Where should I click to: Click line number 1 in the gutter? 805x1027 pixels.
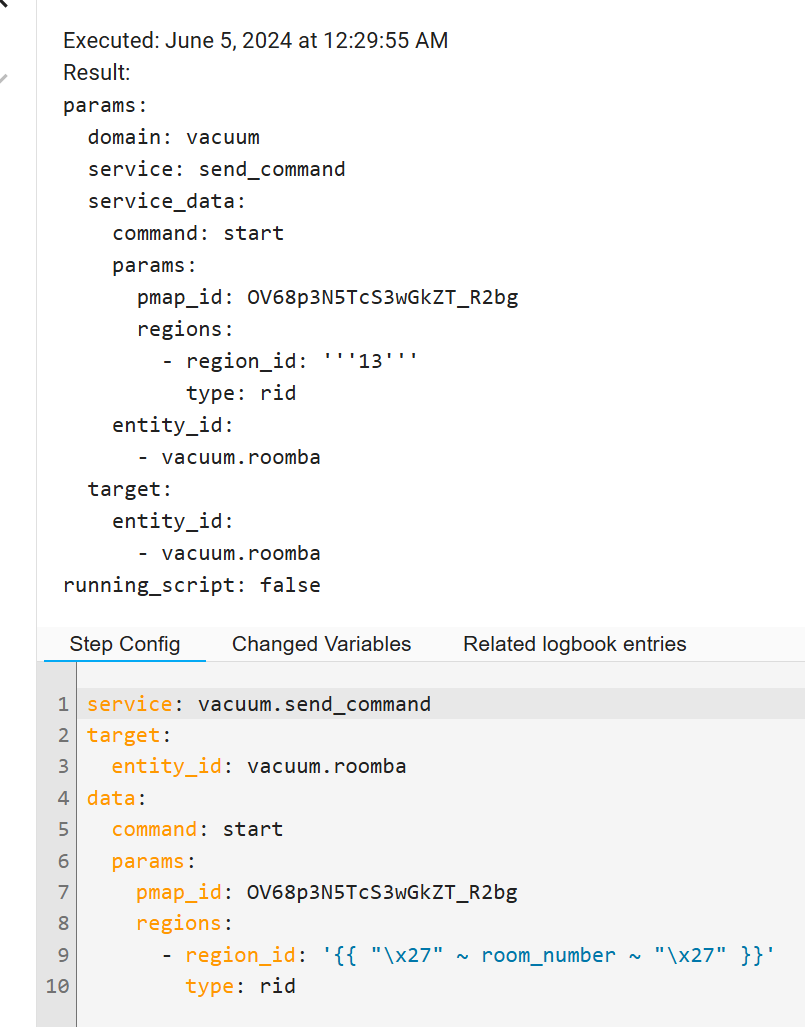click(x=62, y=703)
